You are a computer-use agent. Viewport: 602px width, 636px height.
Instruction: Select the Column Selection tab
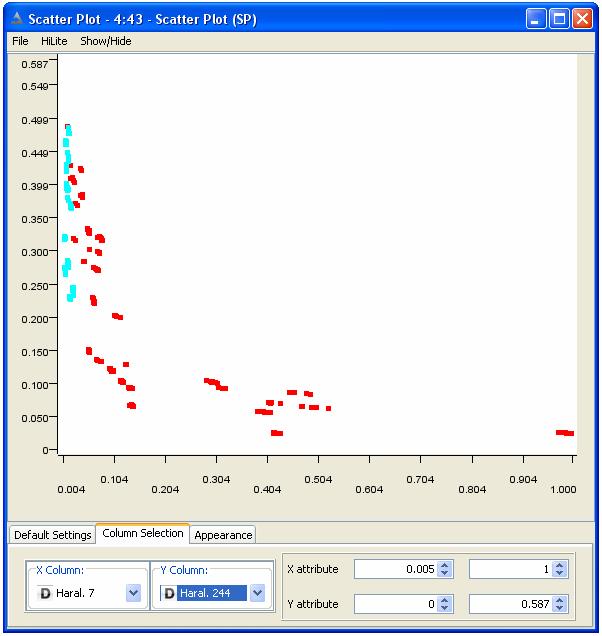[x=142, y=534]
